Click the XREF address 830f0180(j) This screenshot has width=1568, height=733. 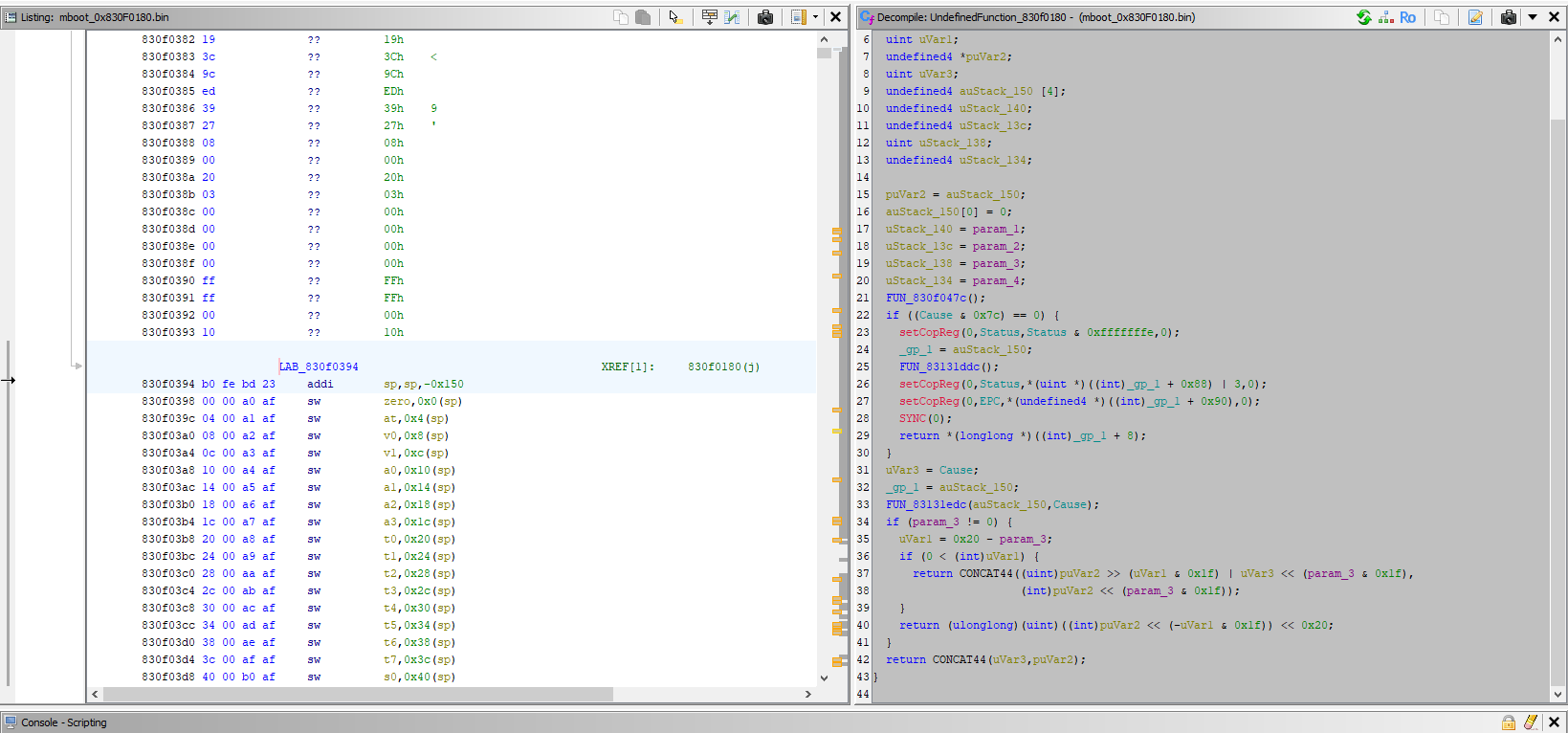(723, 366)
